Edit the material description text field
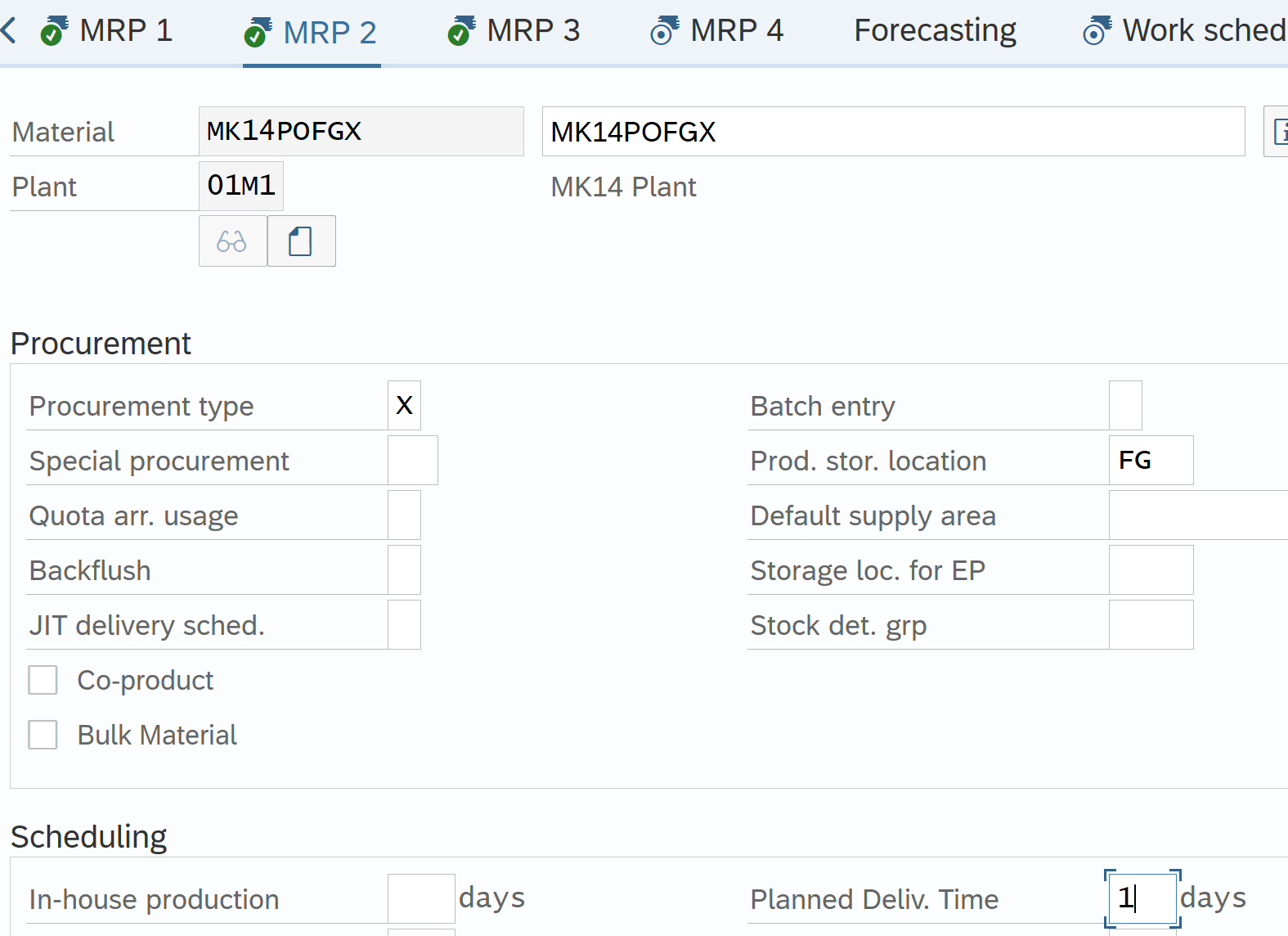Viewport: 1288px width, 936px height. (893, 131)
